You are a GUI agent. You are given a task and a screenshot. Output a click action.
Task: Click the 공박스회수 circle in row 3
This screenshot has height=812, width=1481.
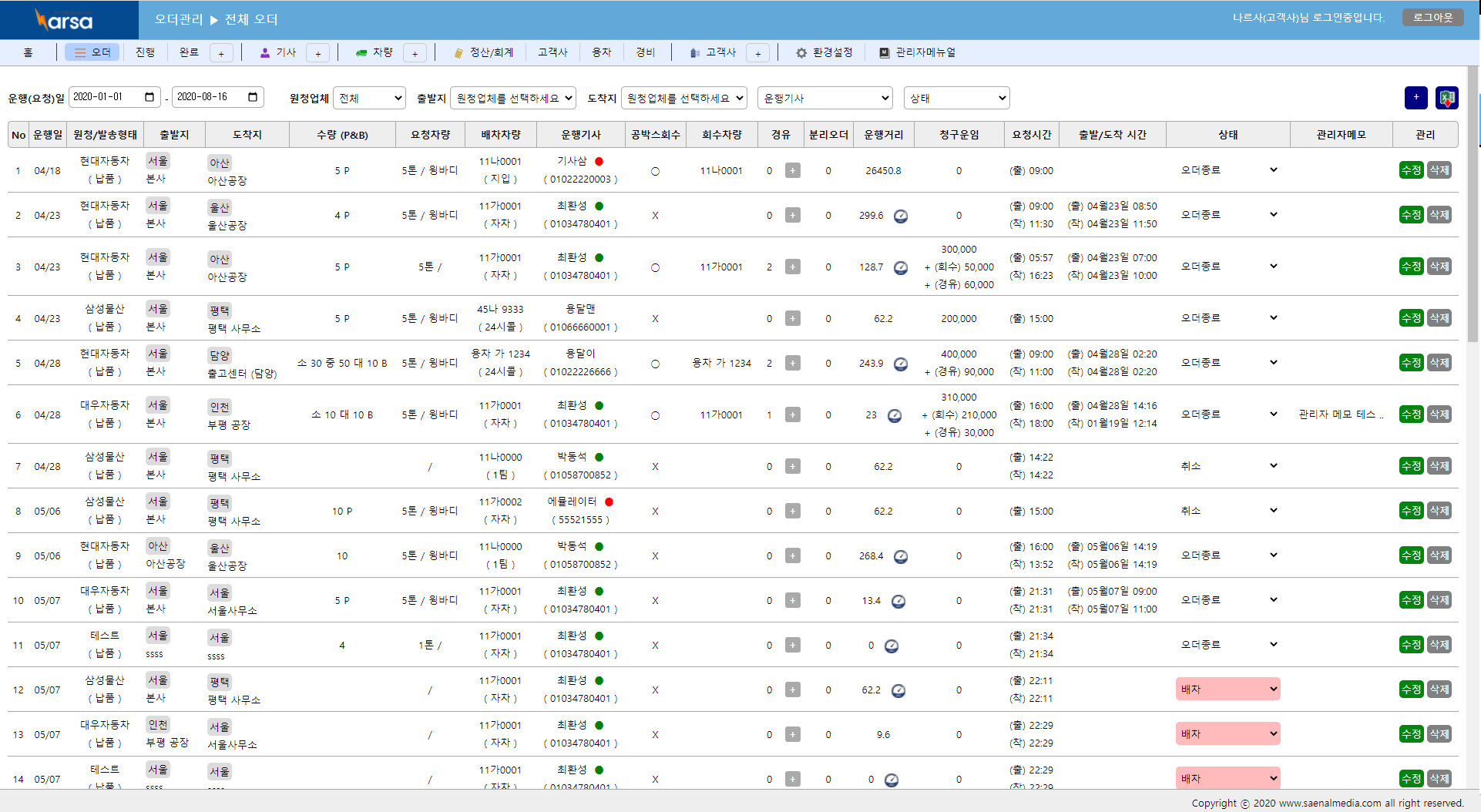click(x=655, y=267)
